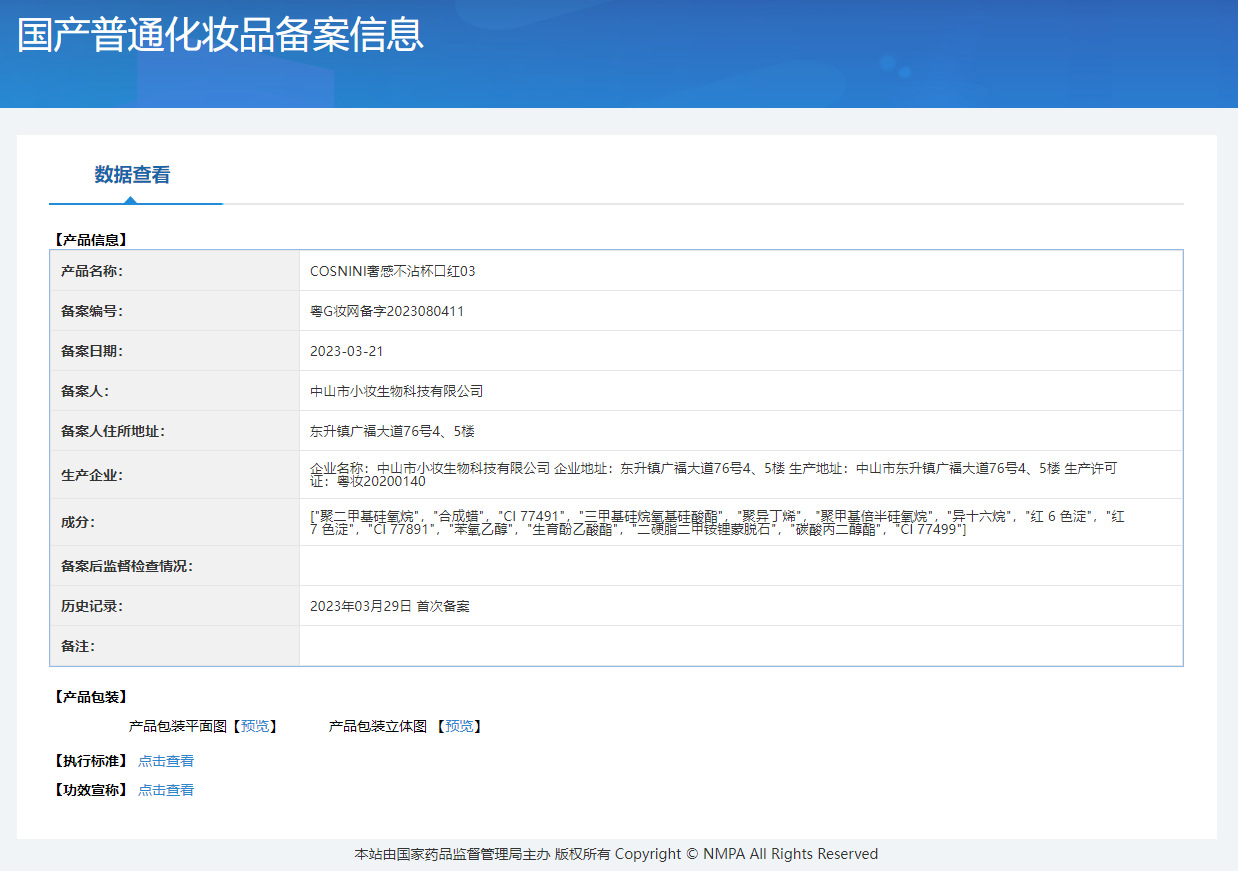The width and height of the screenshot is (1238, 871).
Task: Click the page title 国产普通化妆品备案信息
Action: coord(218,36)
